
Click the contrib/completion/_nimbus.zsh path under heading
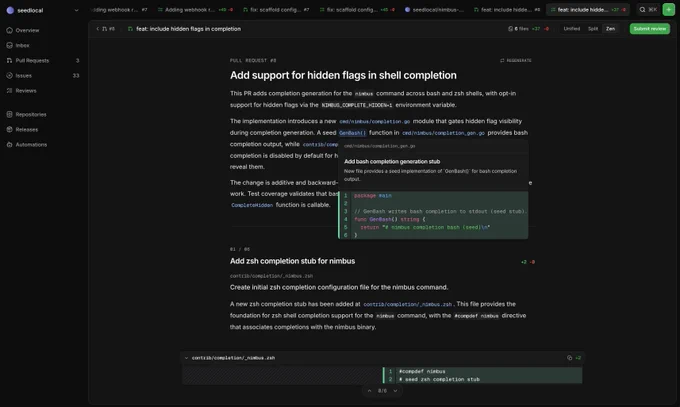click(271, 276)
